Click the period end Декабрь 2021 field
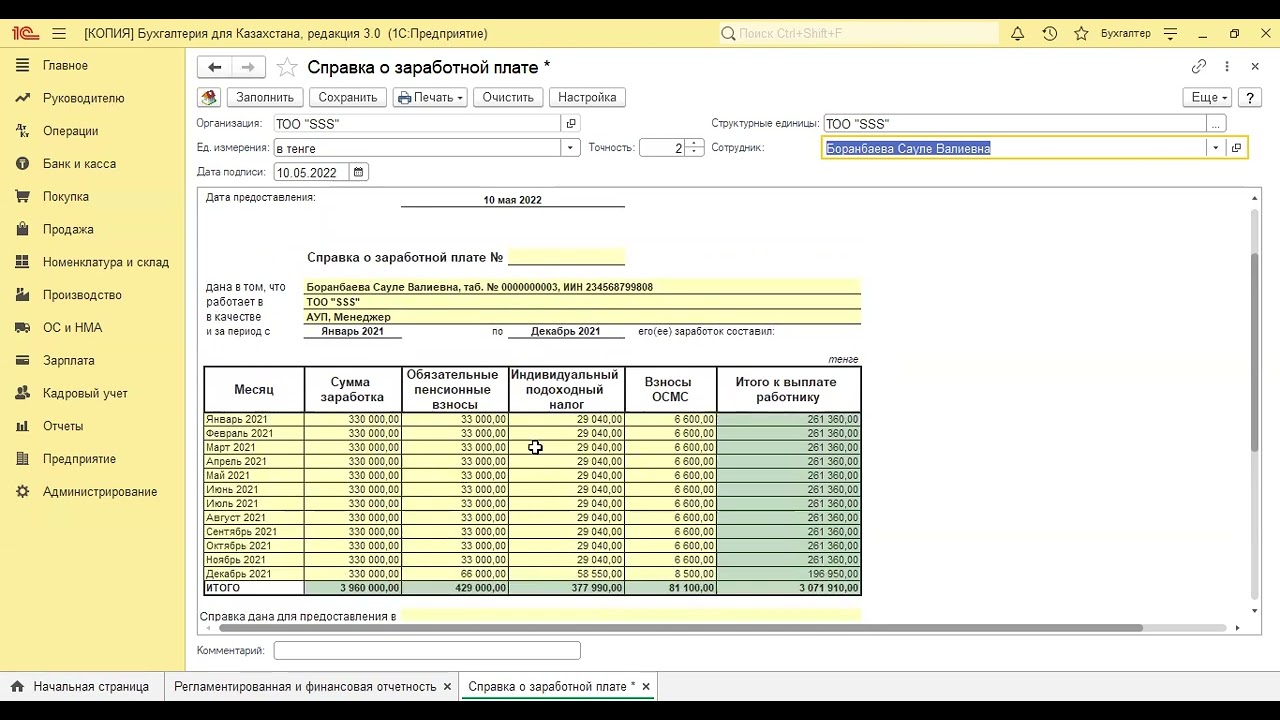The width and height of the screenshot is (1280, 720). [x=566, y=331]
